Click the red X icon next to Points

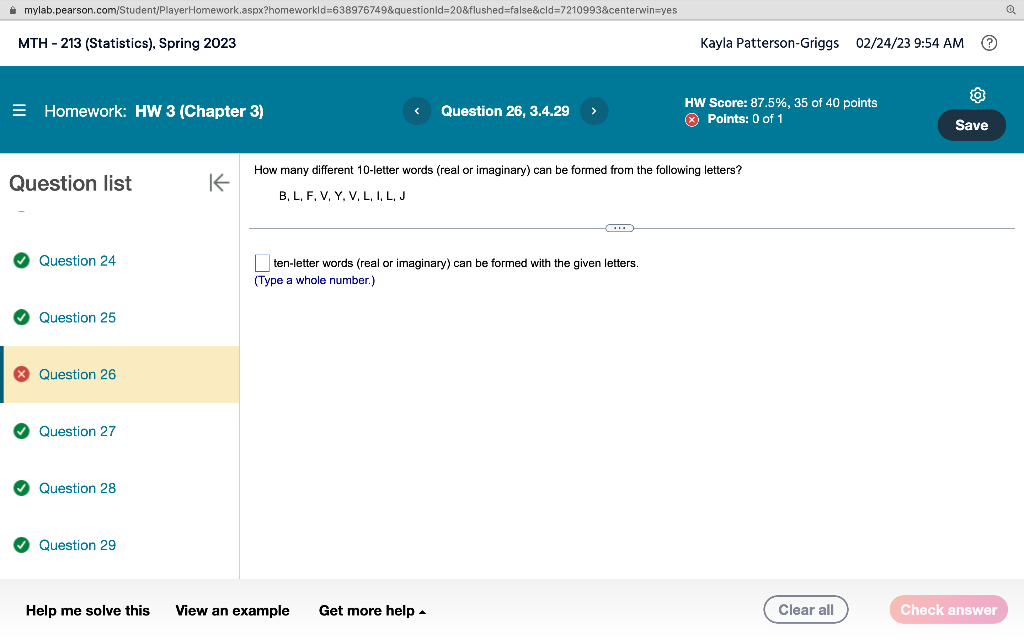(x=690, y=119)
